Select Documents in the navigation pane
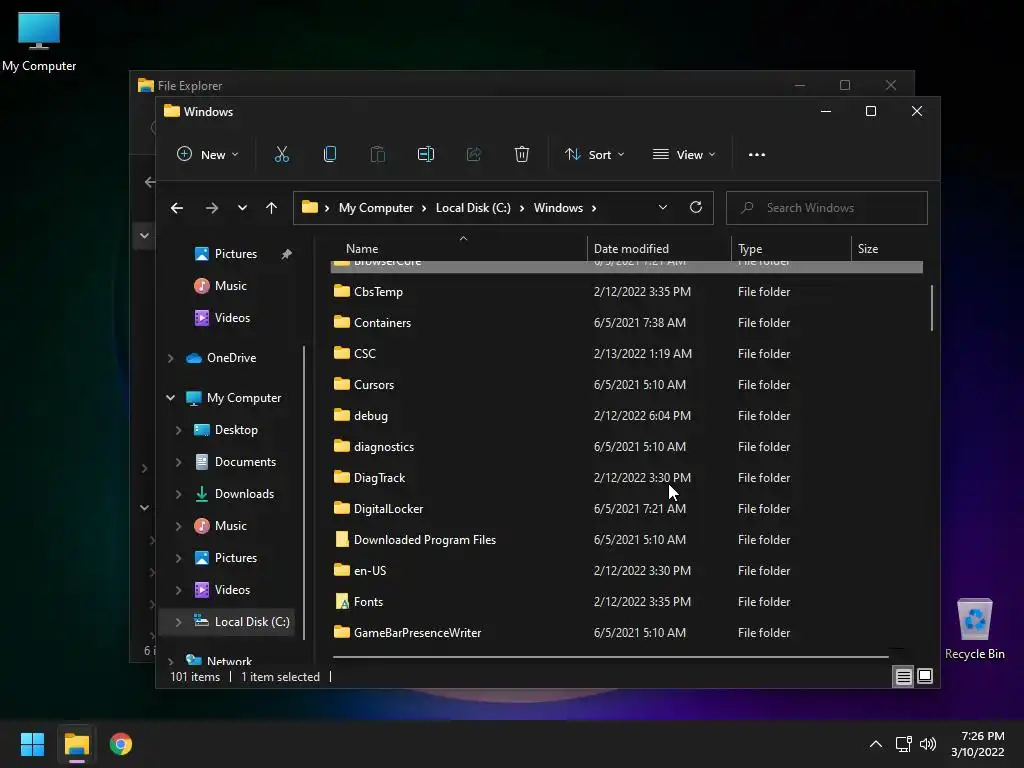 (245, 462)
